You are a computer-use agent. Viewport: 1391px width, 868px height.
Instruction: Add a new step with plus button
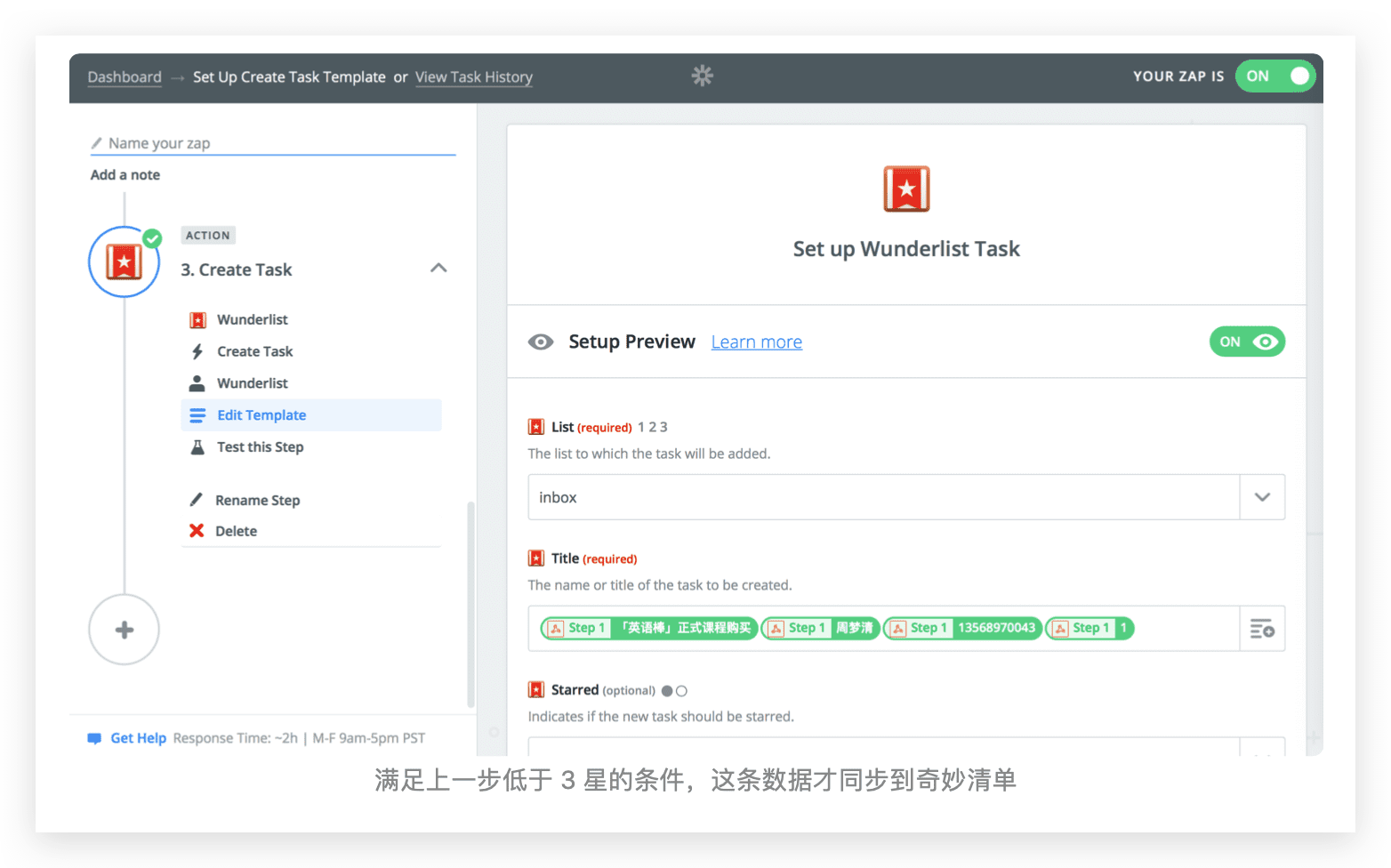pyautogui.click(x=125, y=630)
